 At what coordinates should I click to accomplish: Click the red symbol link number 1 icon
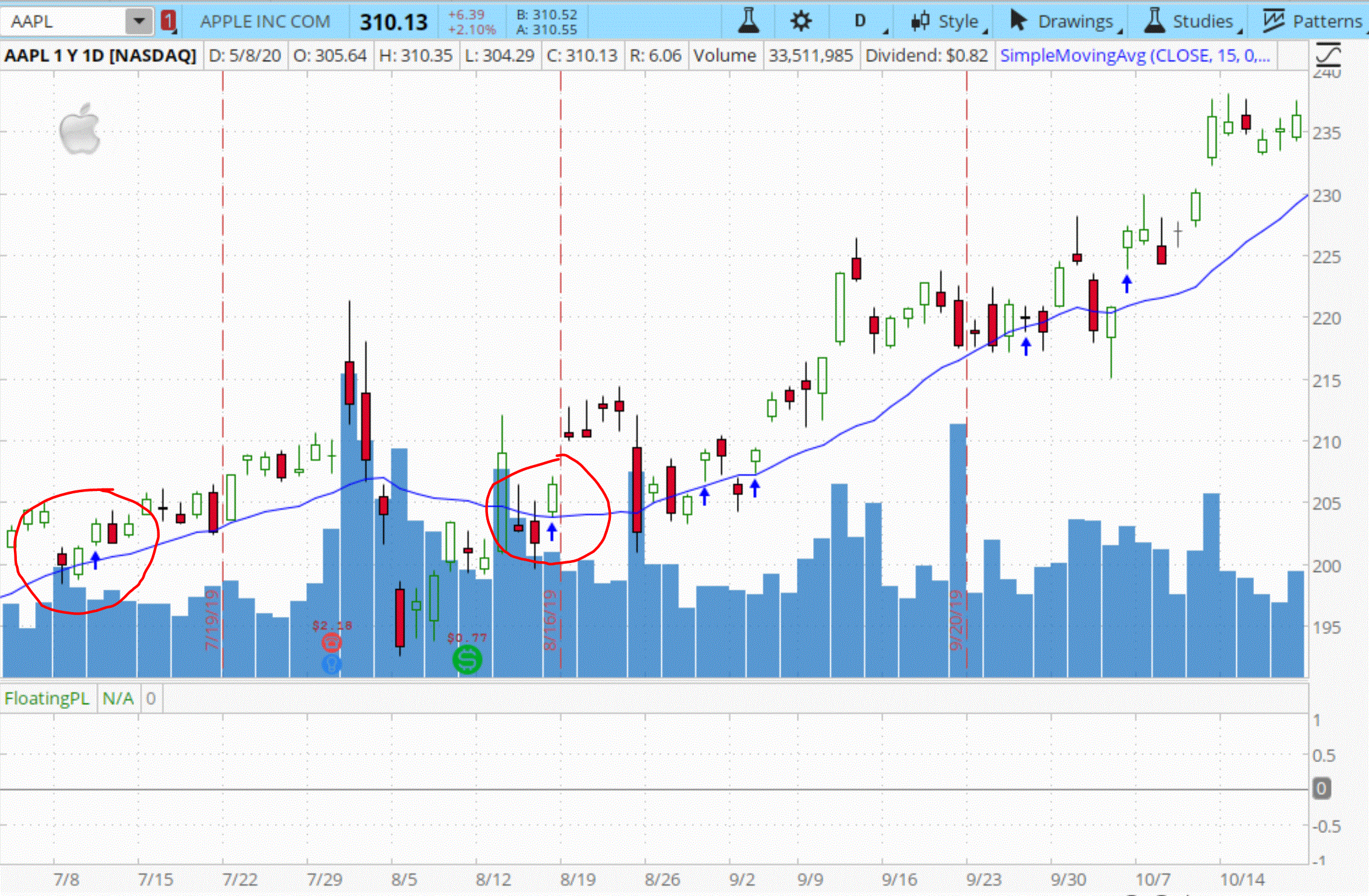tap(168, 22)
